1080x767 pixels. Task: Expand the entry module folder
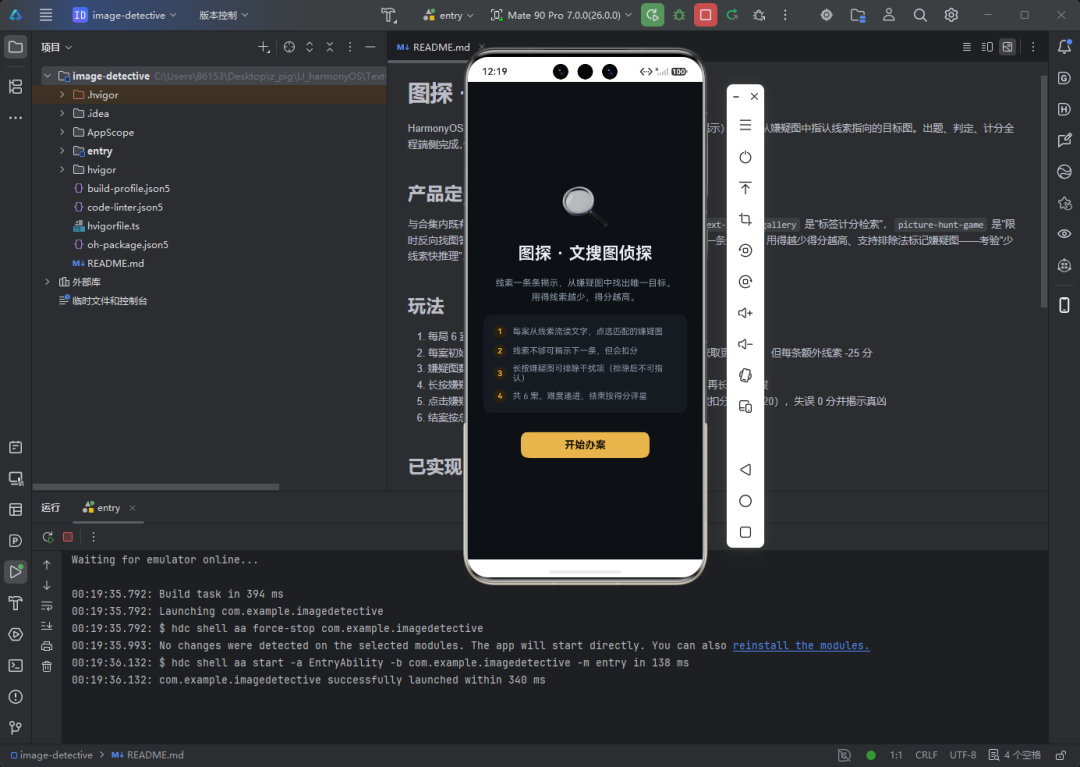pyautogui.click(x=62, y=151)
